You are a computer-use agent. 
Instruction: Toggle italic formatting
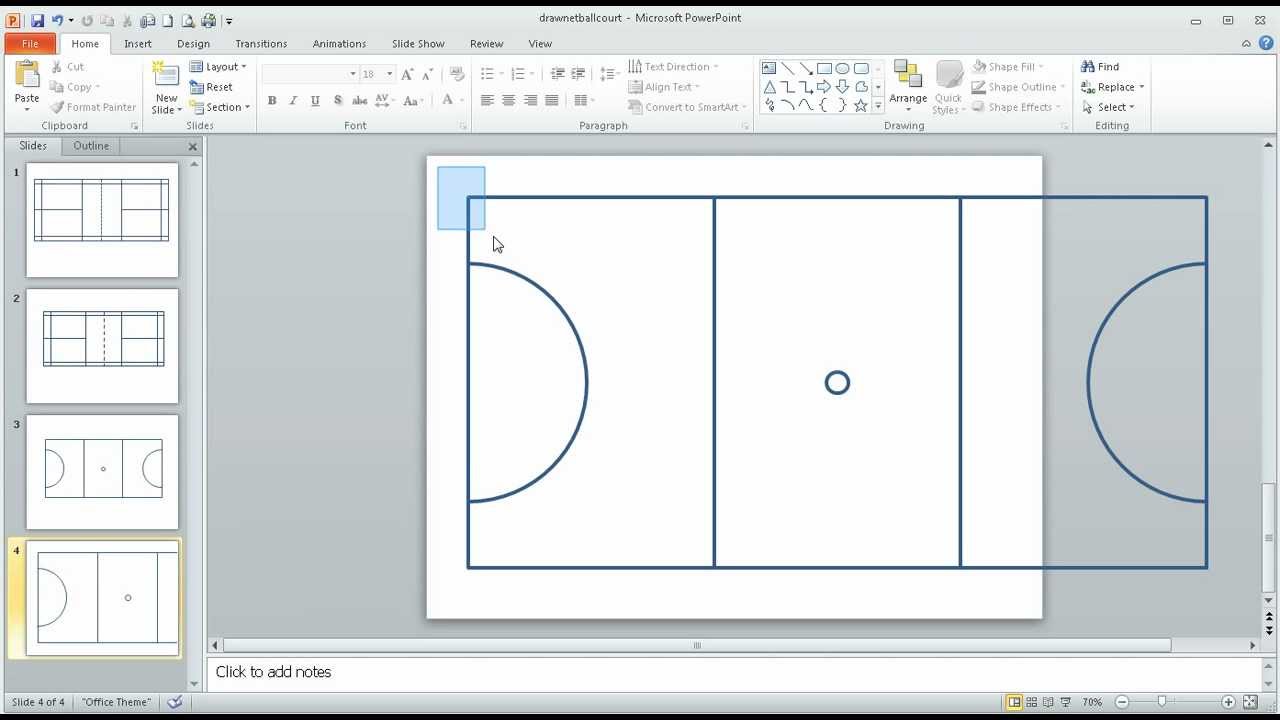(x=292, y=100)
